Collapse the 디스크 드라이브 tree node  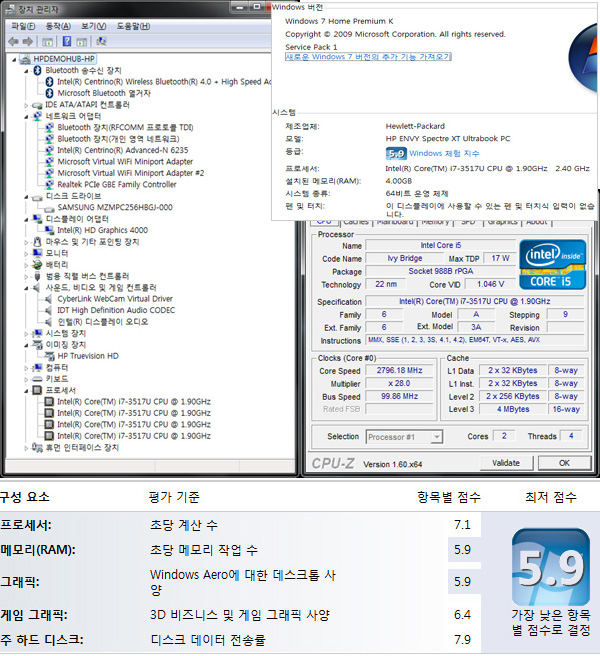(26, 197)
